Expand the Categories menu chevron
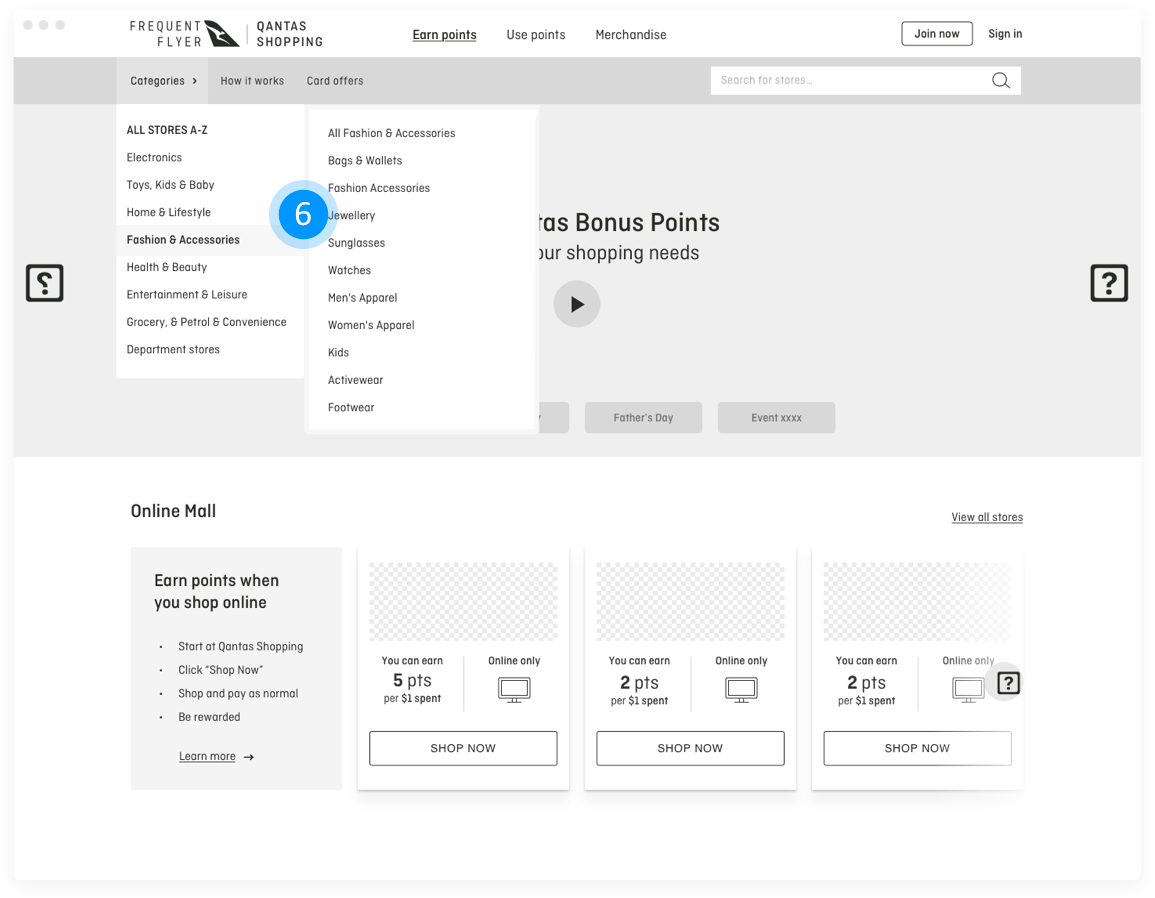 pyautogui.click(x=194, y=81)
